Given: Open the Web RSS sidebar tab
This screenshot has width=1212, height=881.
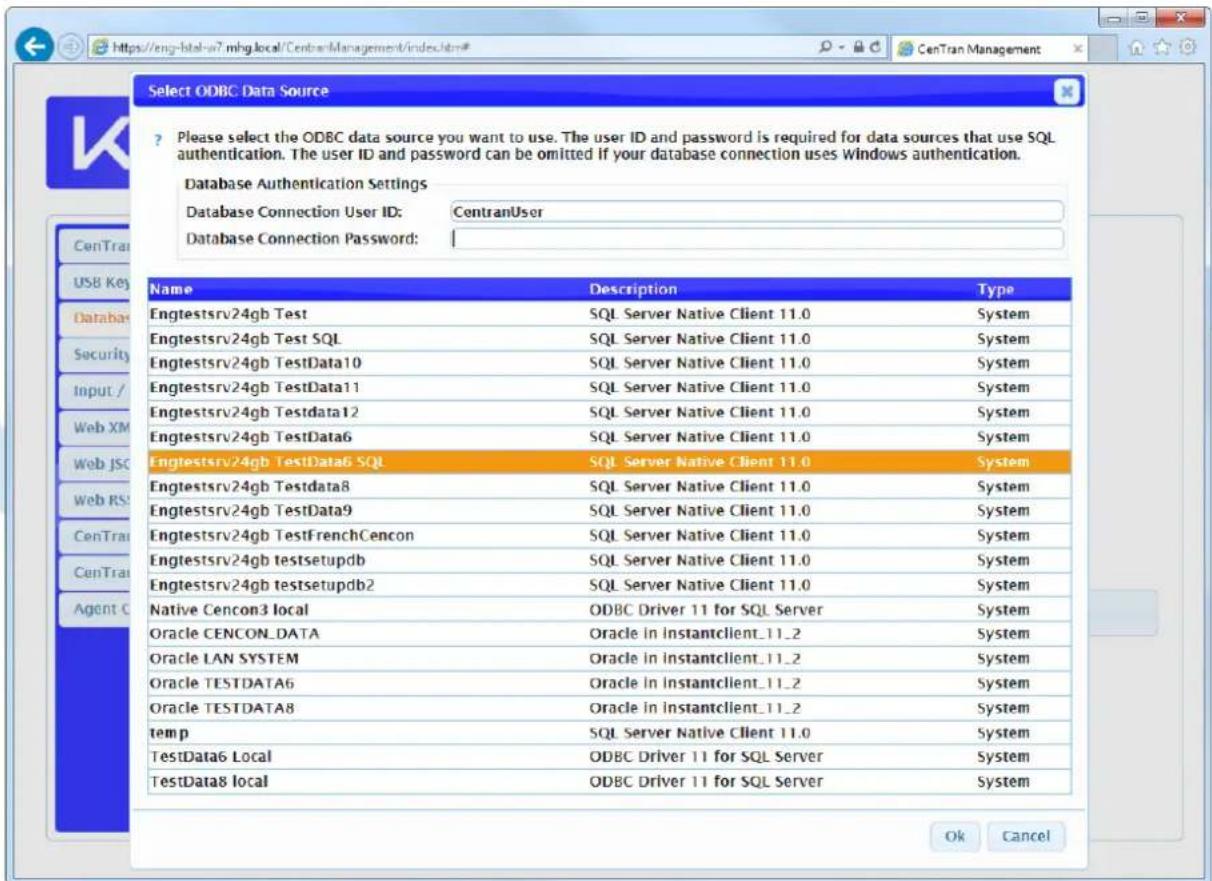Looking at the screenshot, I should (95, 500).
